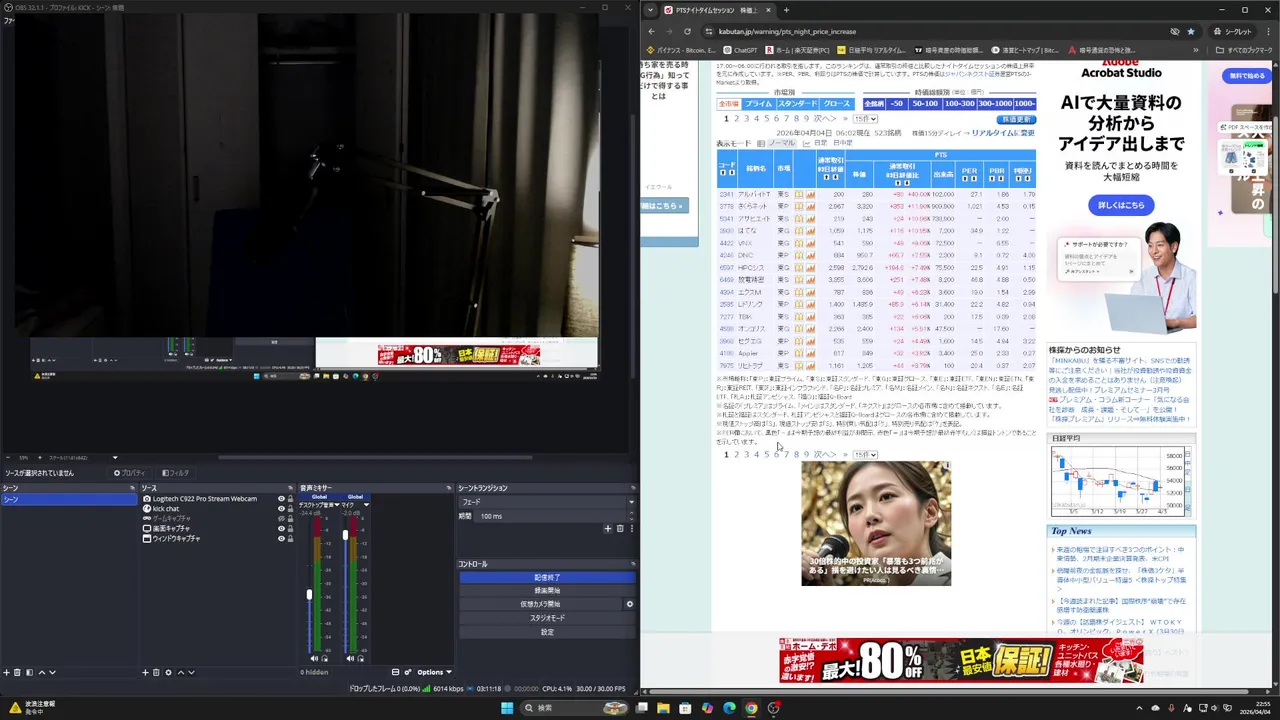Open virtual camera settings gear
1280x720 pixels.
(630, 604)
